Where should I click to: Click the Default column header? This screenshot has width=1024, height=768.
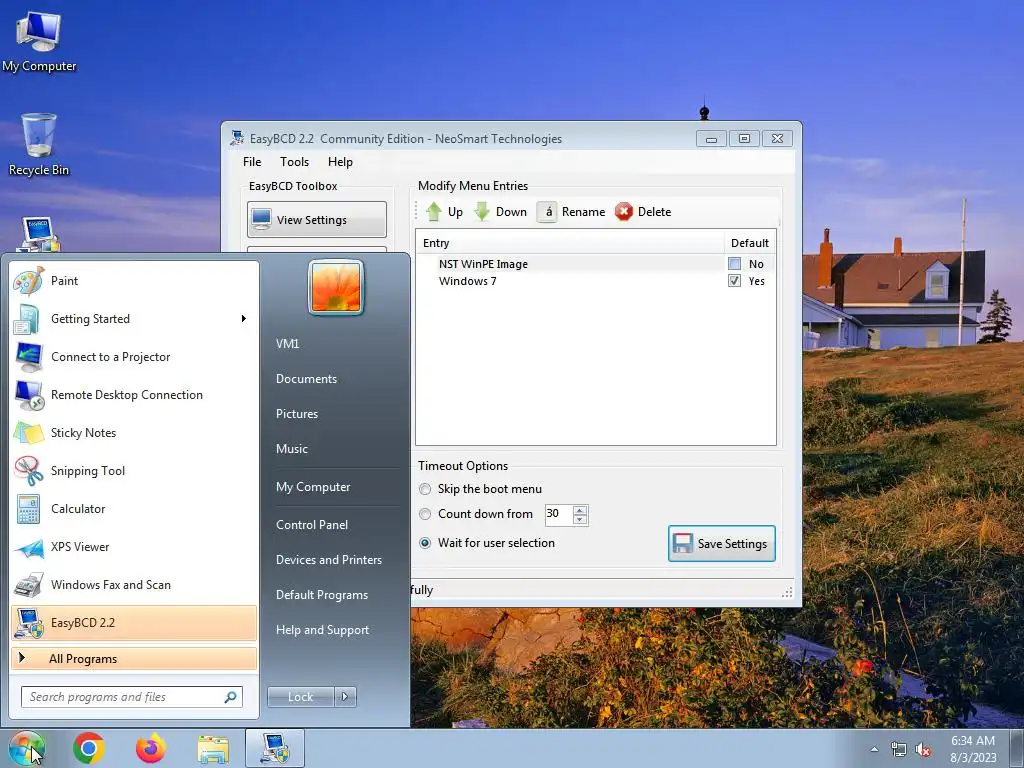750,243
